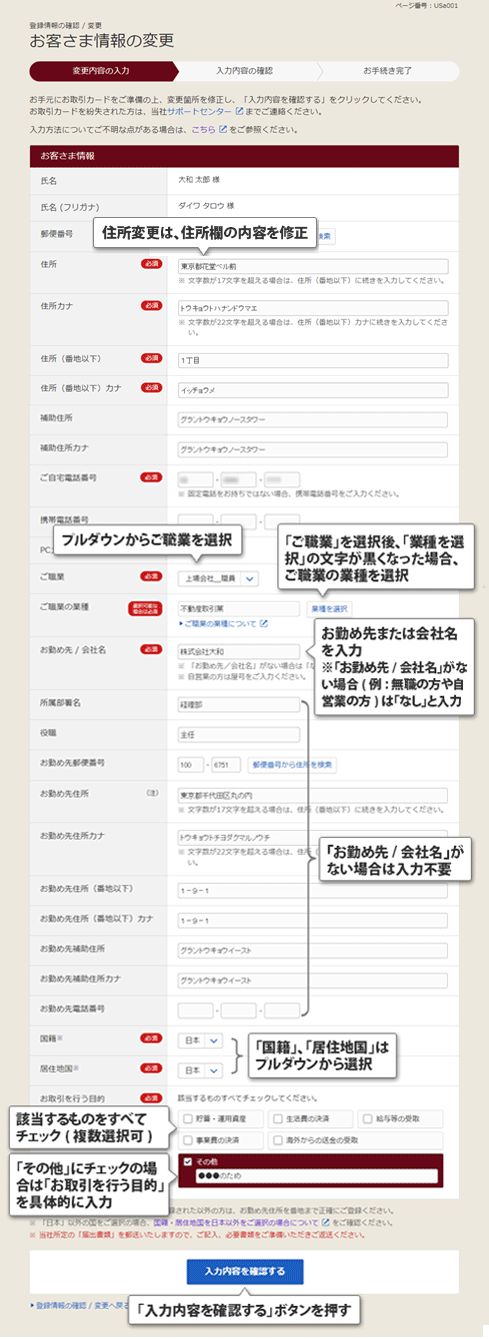Click the お勤め先 / 会社名 input field
Screen dimensions: 489x1339
pyautogui.click(x=238, y=651)
